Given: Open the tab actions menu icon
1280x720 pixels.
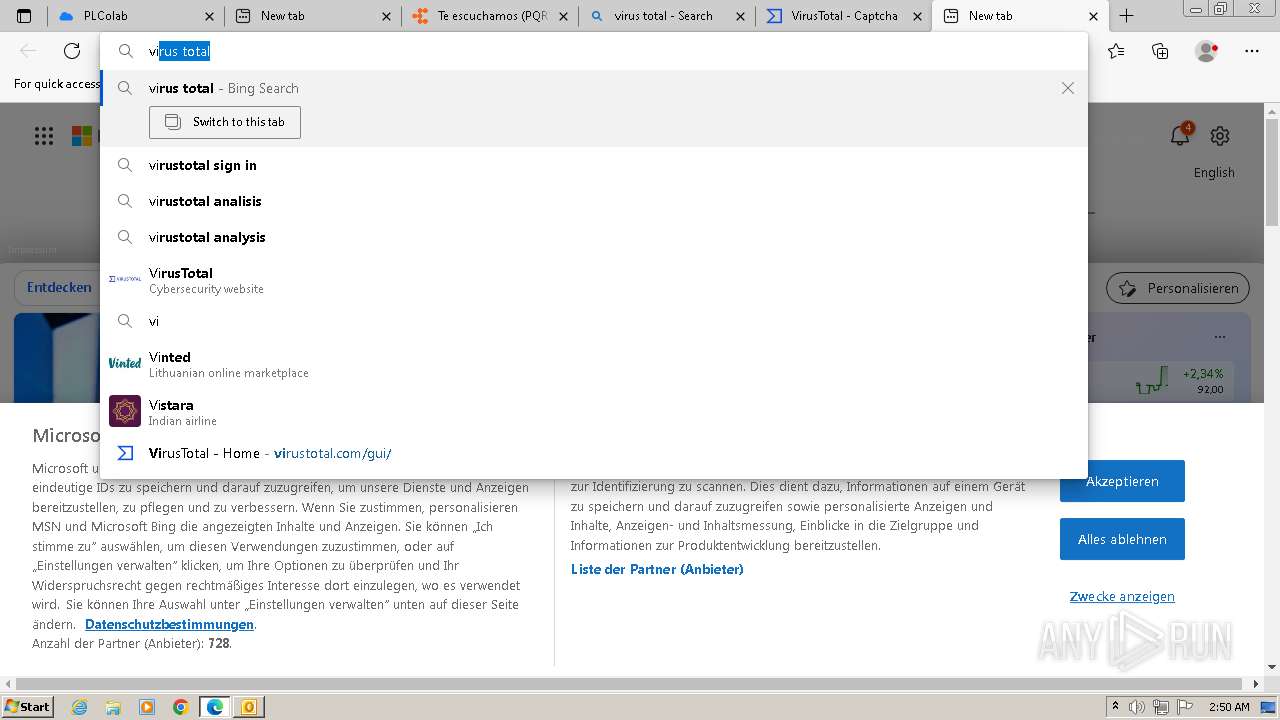Looking at the screenshot, I should point(24,16).
